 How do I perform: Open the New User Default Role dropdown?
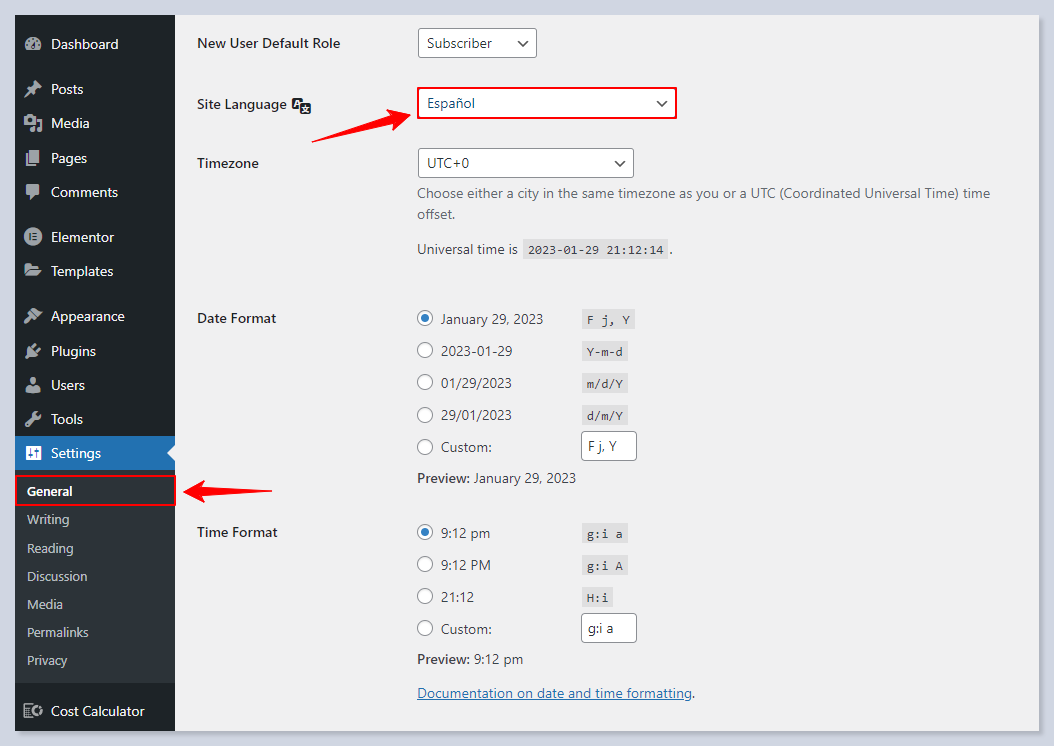point(477,43)
